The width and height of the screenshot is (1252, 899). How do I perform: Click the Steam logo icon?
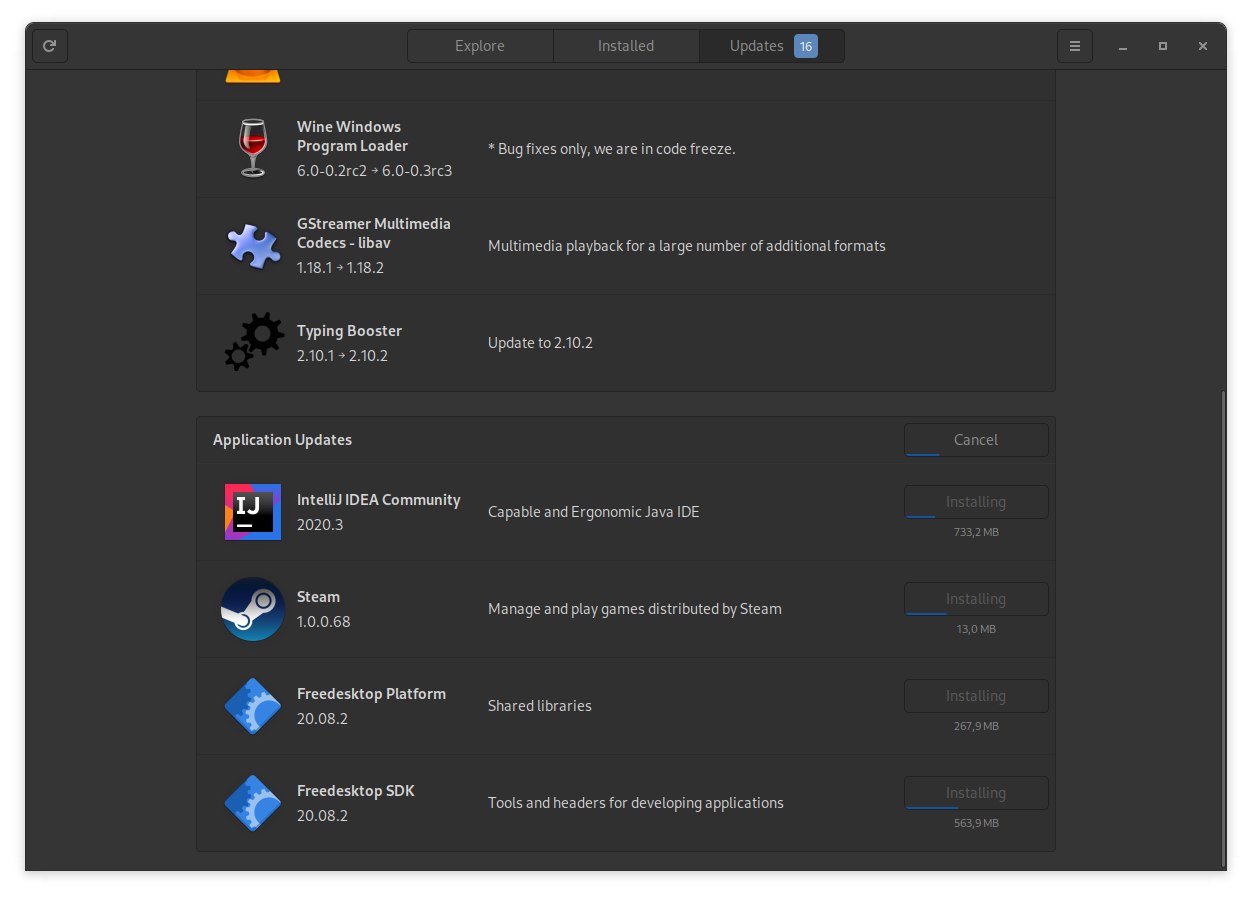(x=253, y=609)
